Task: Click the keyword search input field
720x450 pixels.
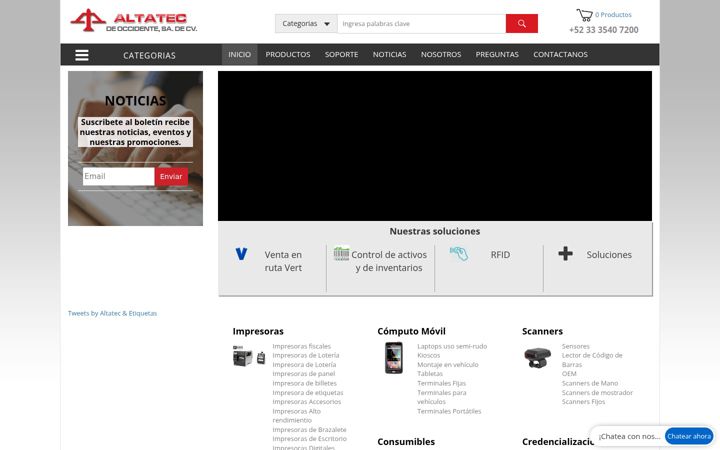Action: (422, 23)
